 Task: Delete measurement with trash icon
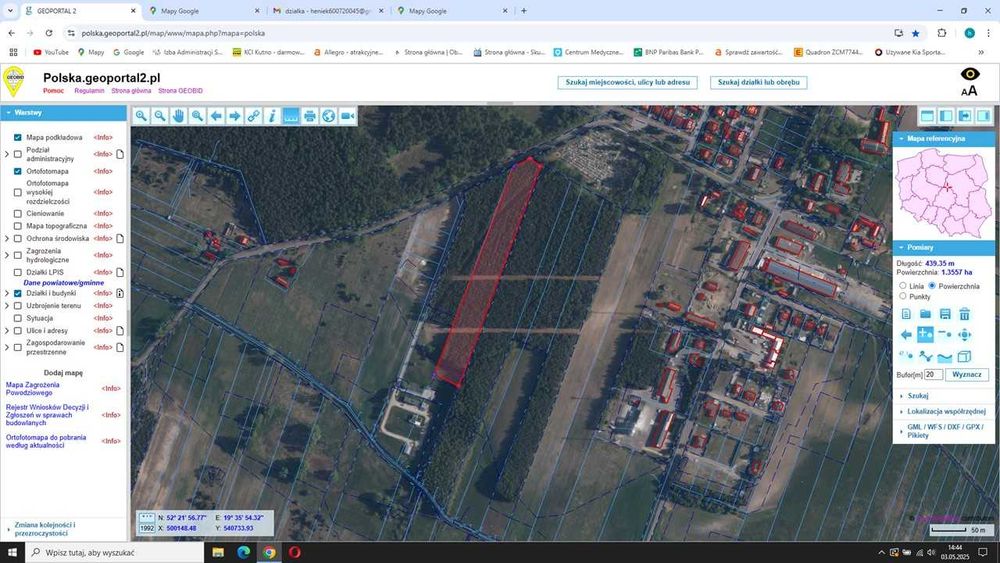tap(965, 314)
